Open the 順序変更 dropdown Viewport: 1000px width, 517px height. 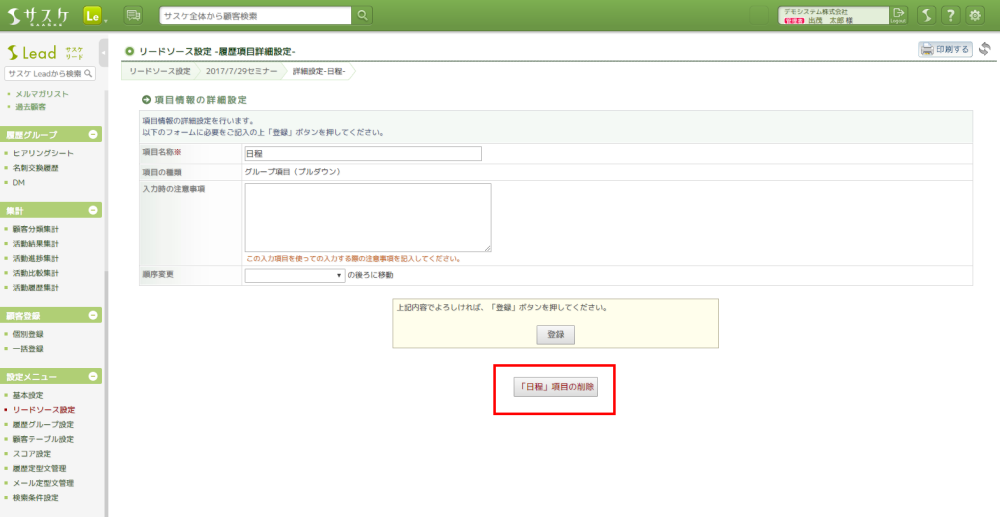294,274
